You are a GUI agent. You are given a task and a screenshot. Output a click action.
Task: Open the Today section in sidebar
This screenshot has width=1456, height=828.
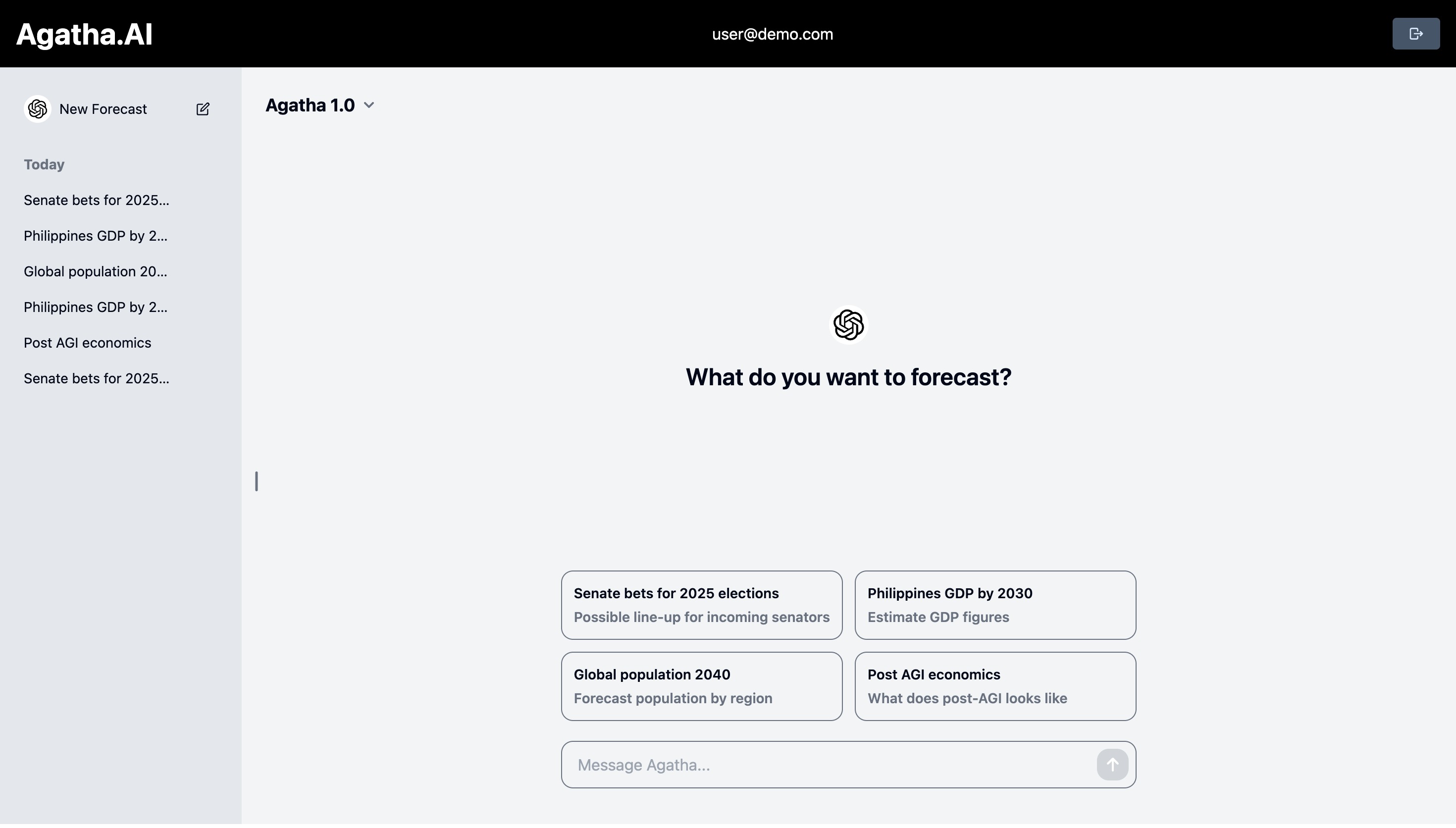pyautogui.click(x=44, y=164)
